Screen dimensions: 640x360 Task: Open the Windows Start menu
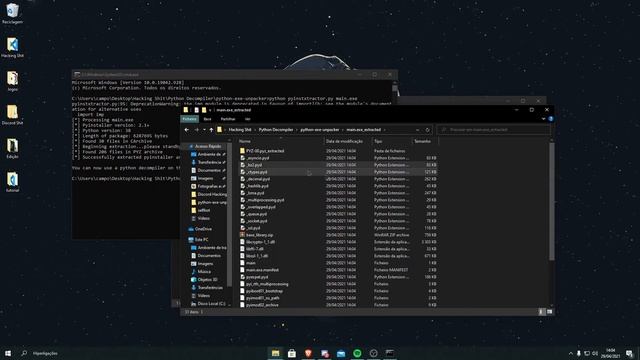[x=7, y=353]
